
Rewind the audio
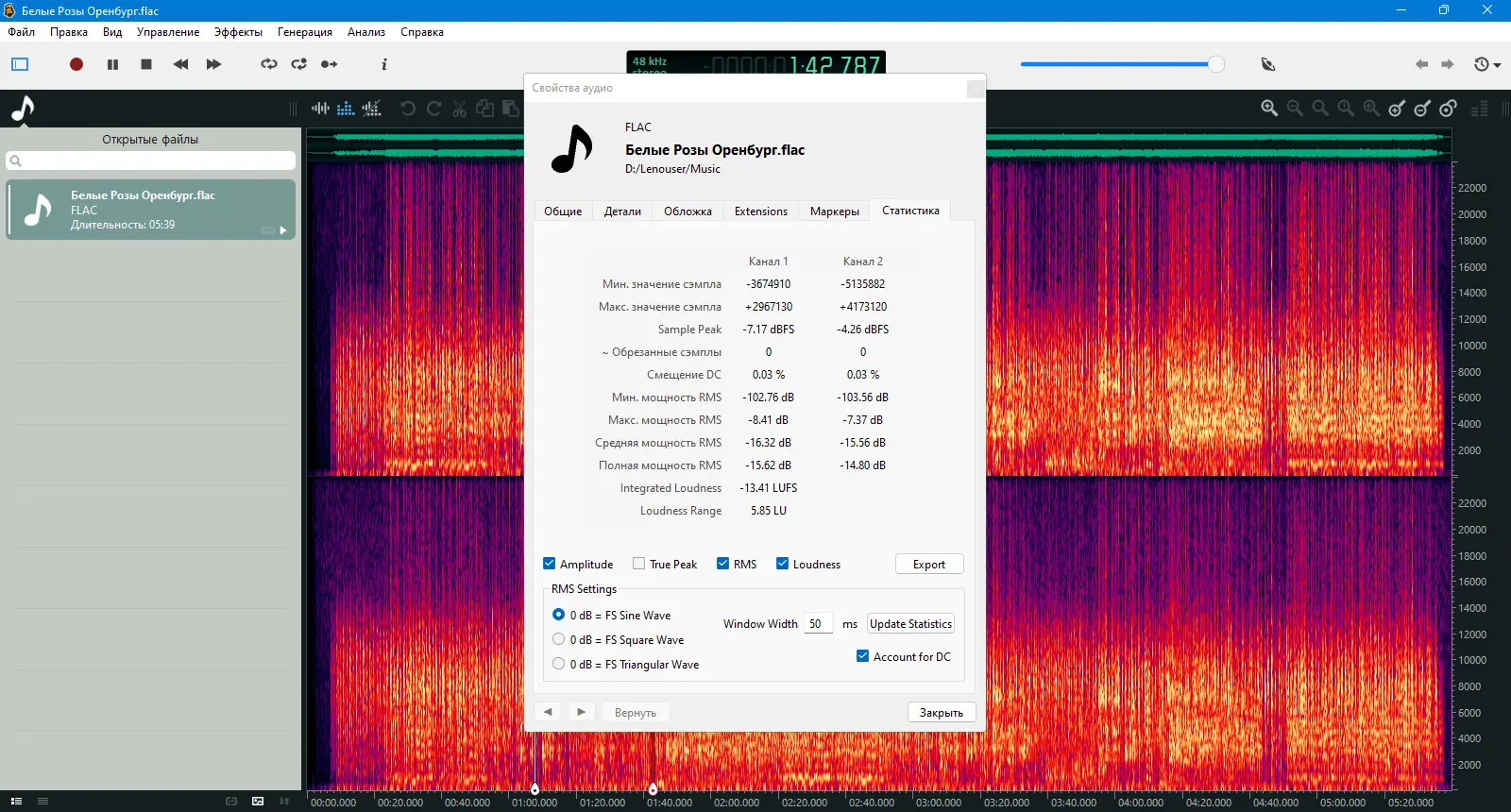(x=180, y=64)
